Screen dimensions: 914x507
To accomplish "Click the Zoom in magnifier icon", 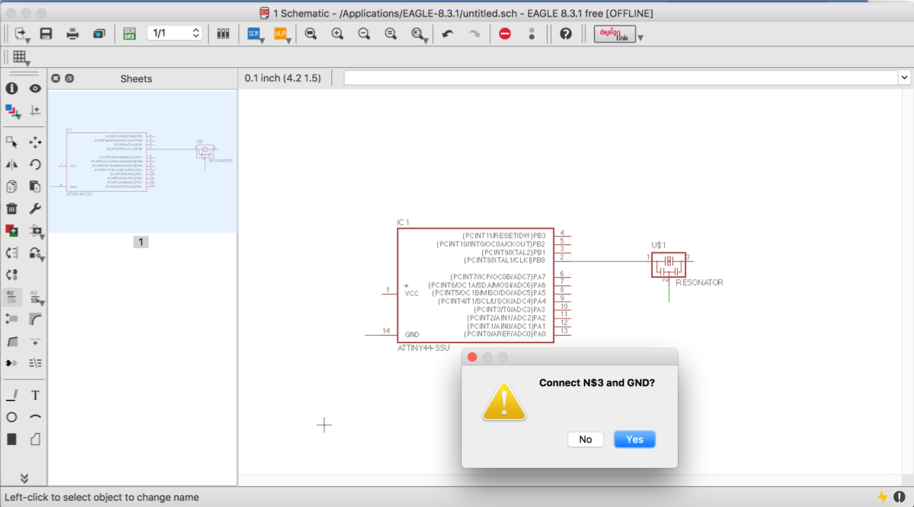I will [x=338, y=34].
